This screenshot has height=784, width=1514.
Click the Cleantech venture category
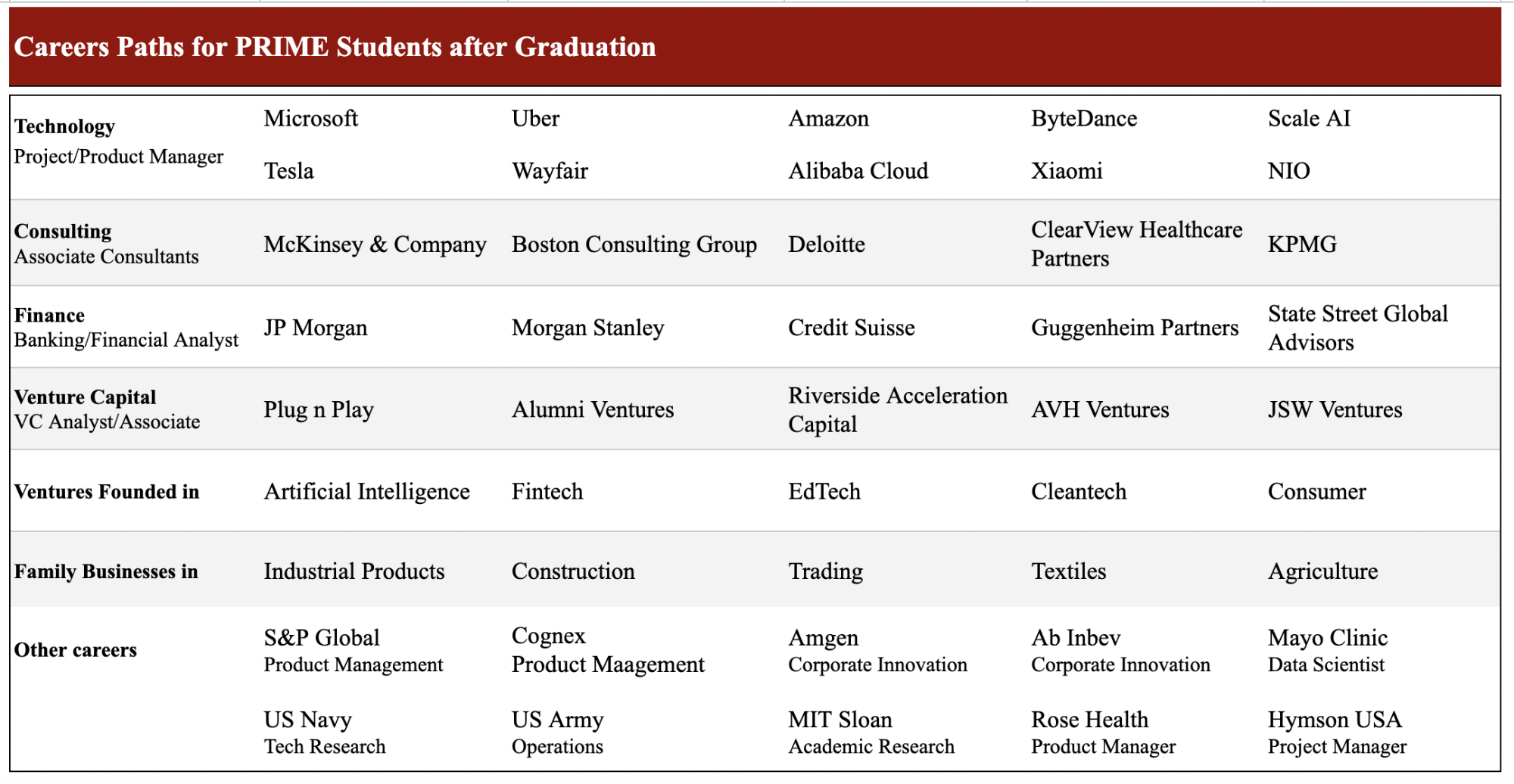[1078, 491]
